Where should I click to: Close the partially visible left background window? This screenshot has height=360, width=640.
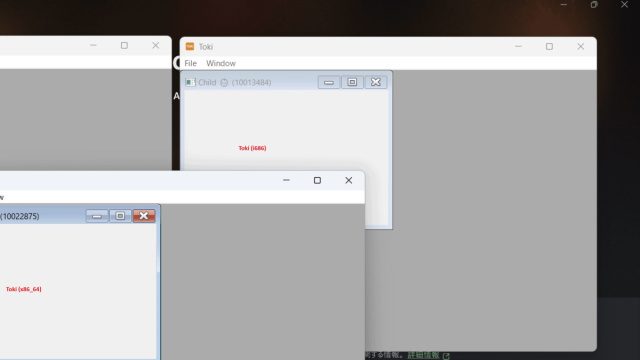pyautogui.click(x=156, y=45)
